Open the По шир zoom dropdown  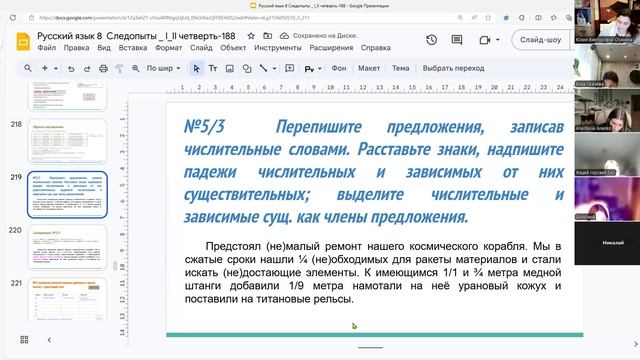[163, 68]
